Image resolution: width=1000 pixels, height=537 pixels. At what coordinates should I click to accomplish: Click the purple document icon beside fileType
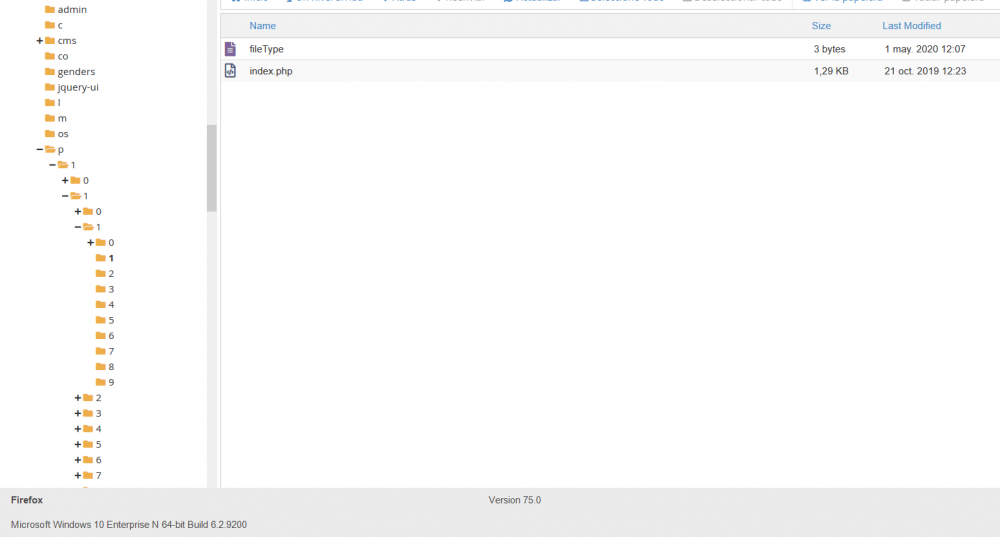[x=230, y=49]
